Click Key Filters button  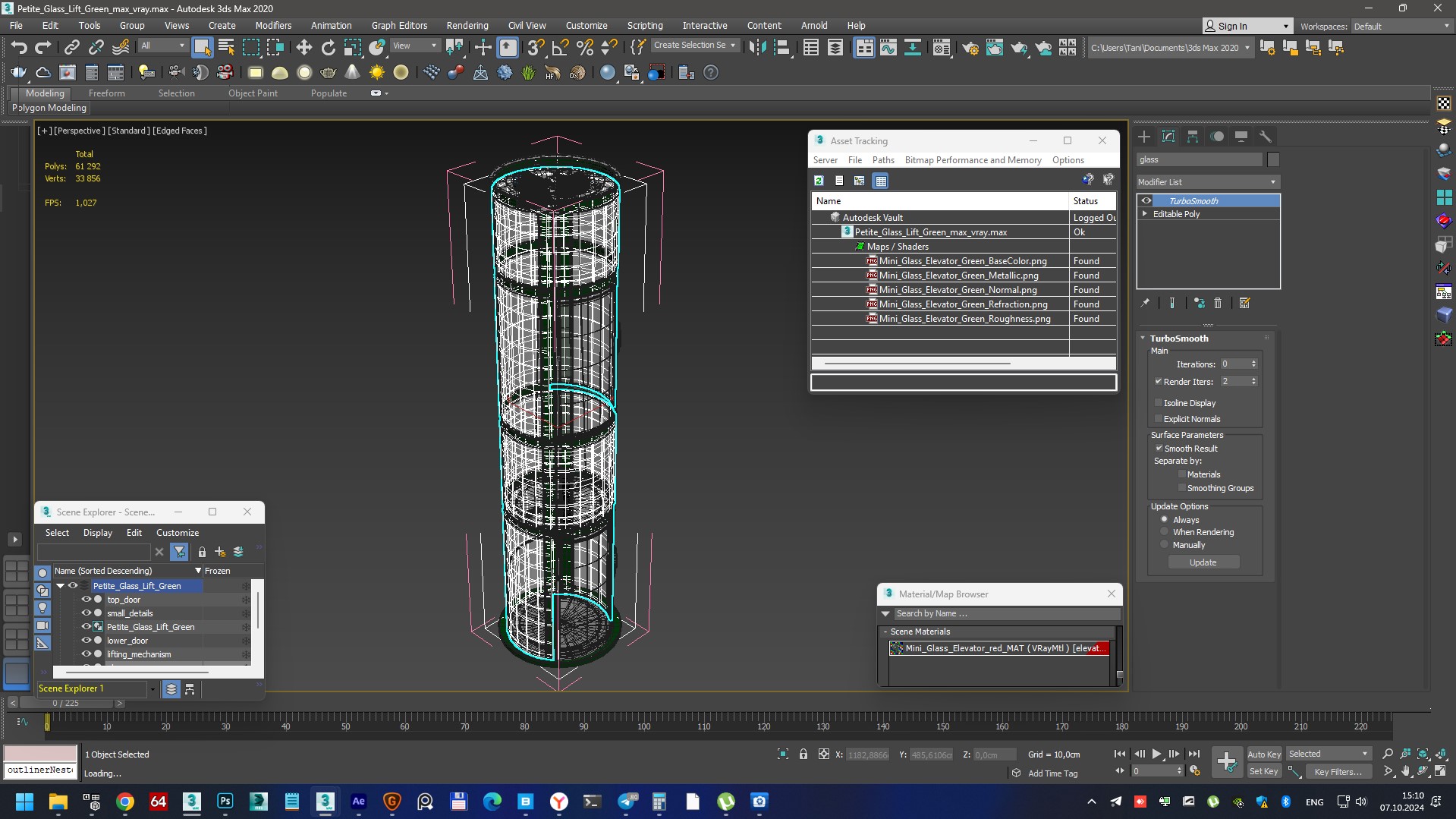tap(1338, 771)
